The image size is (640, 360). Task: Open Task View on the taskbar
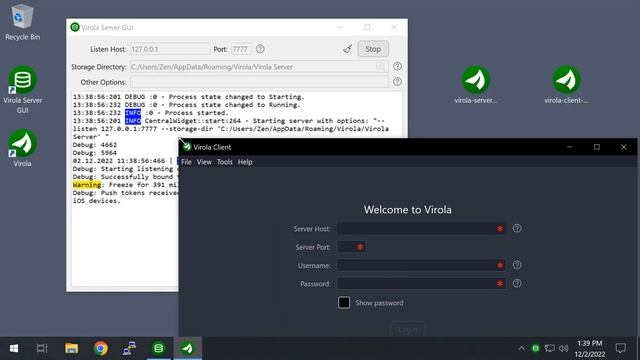tap(42, 348)
